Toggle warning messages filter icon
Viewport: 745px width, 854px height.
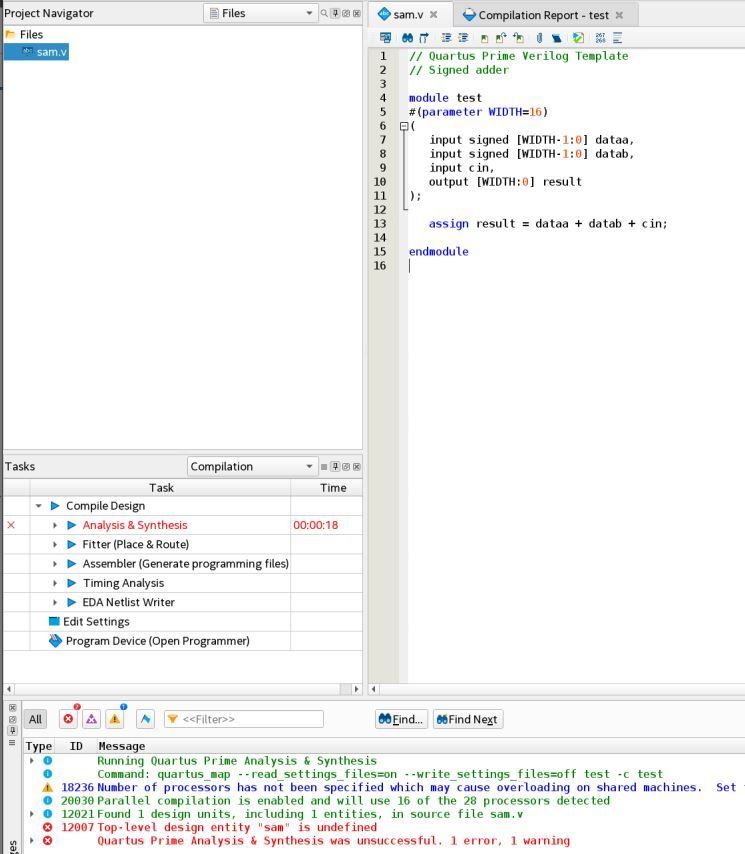[x=115, y=719]
